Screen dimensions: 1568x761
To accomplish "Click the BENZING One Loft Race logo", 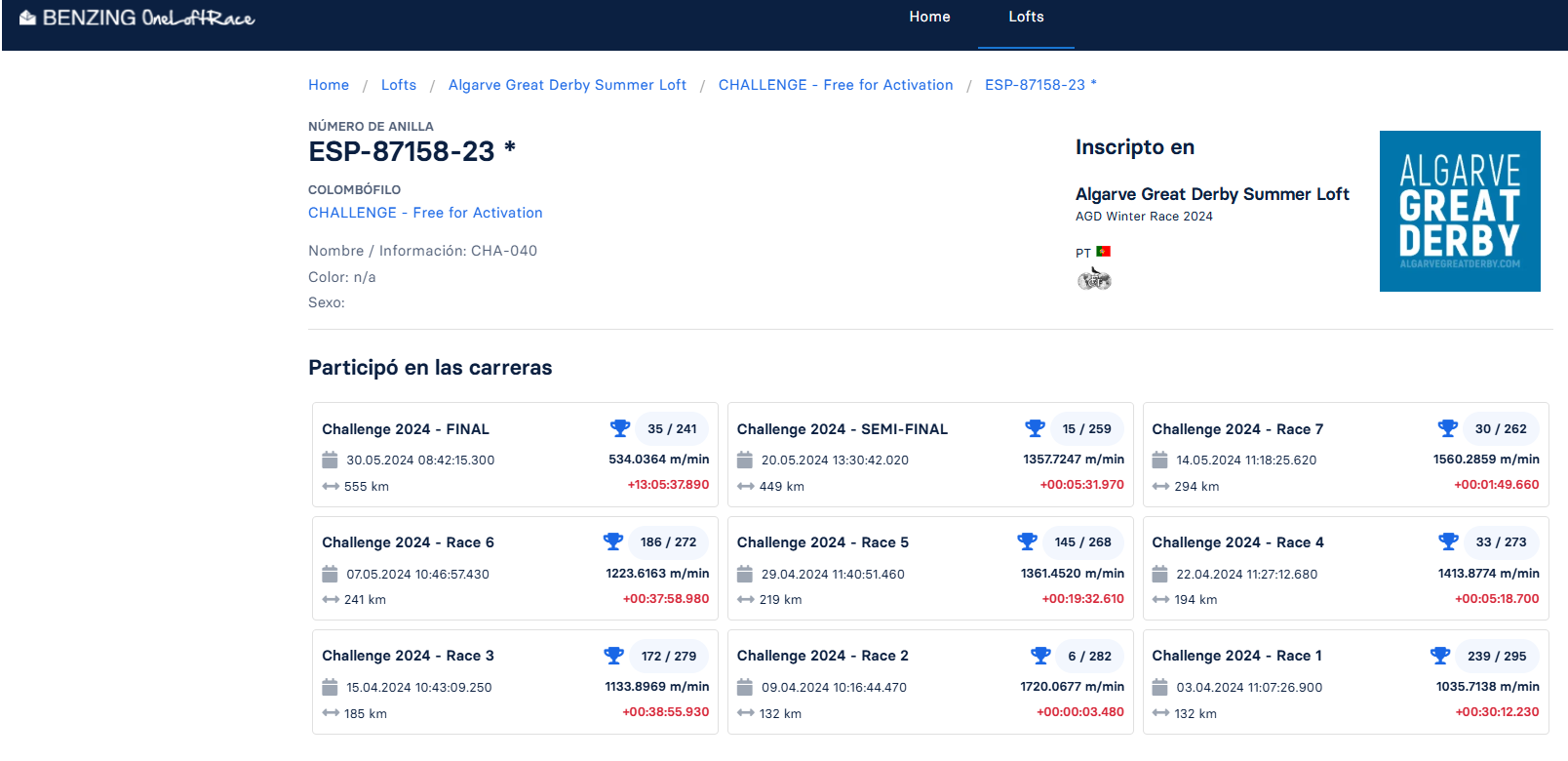I will 137,19.
